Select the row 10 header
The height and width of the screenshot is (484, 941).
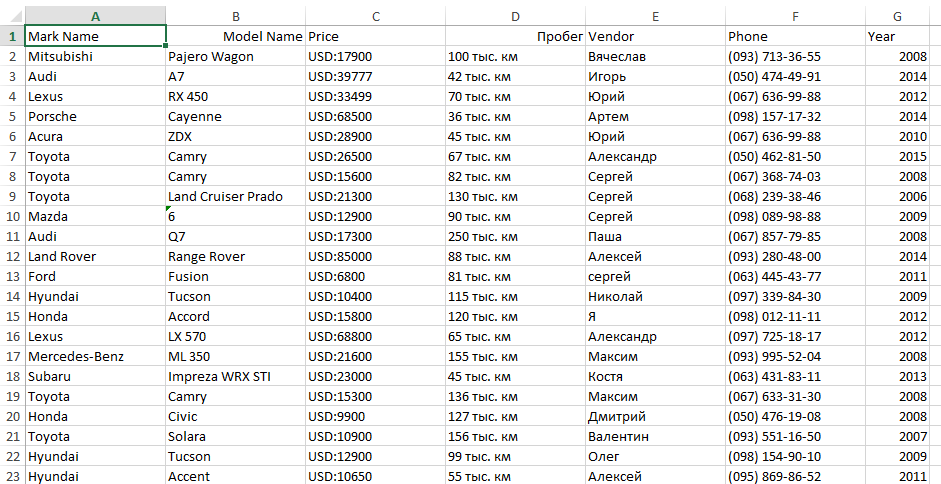(11, 216)
